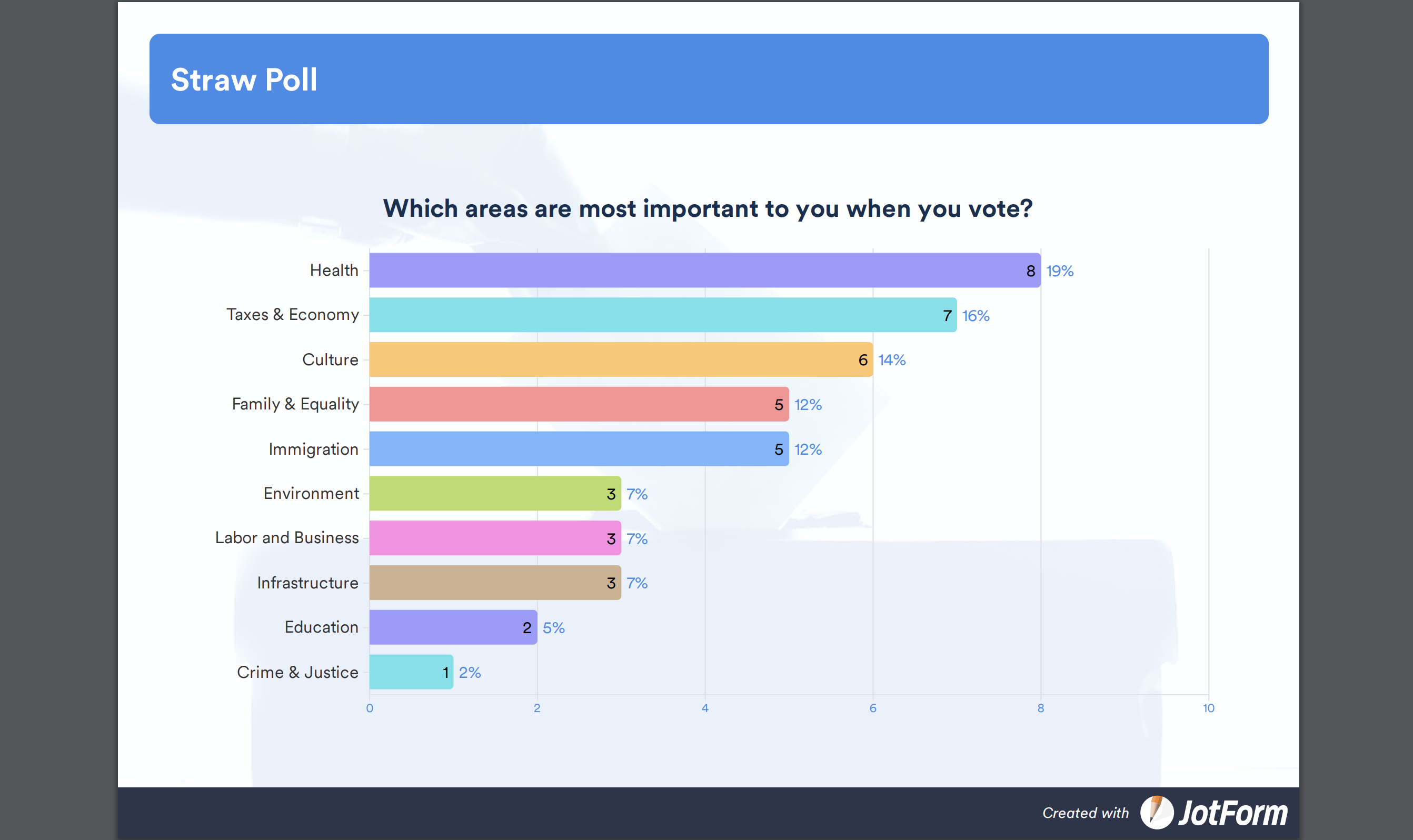Click the teal Crime & Justice bar

click(x=411, y=672)
